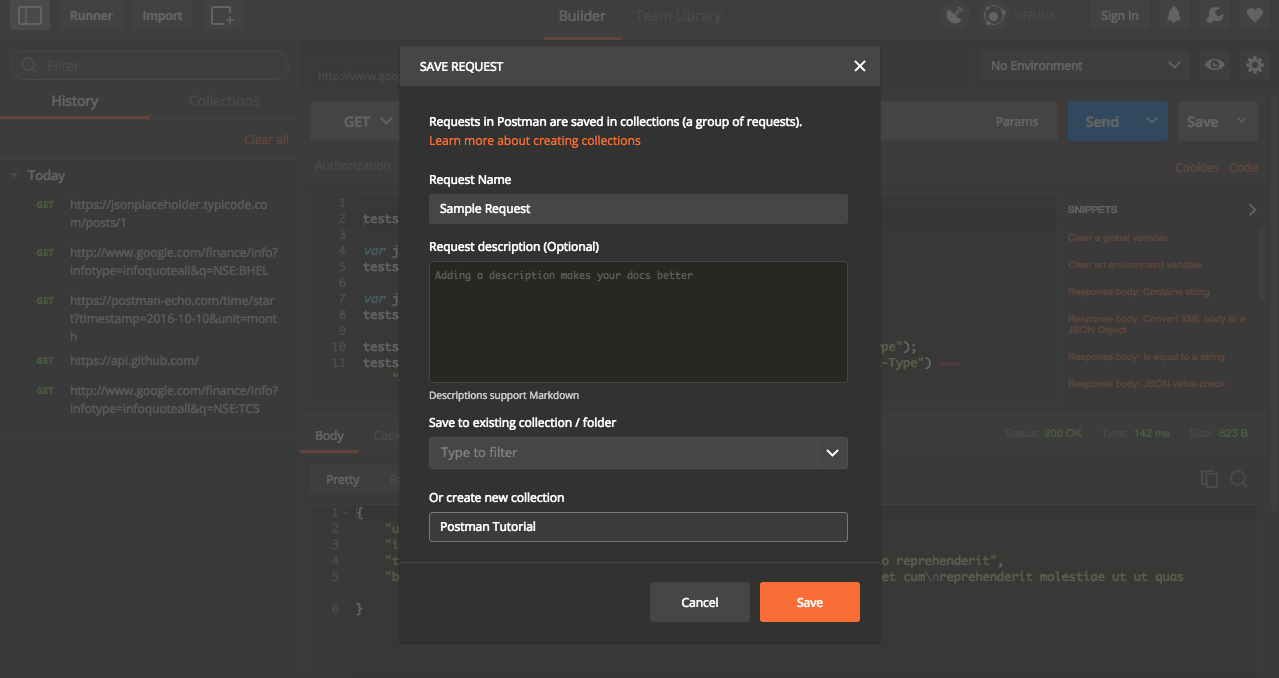The width and height of the screenshot is (1279, 678).
Task: Open the response Body tab
Action: (x=329, y=436)
